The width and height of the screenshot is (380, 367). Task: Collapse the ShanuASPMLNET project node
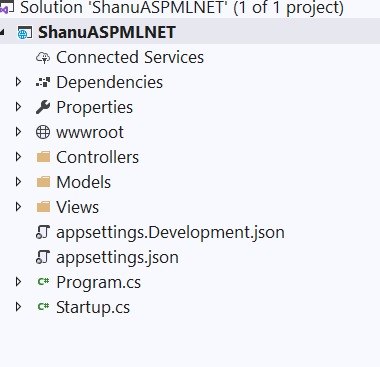pyautogui.click(x=3, y=33)
